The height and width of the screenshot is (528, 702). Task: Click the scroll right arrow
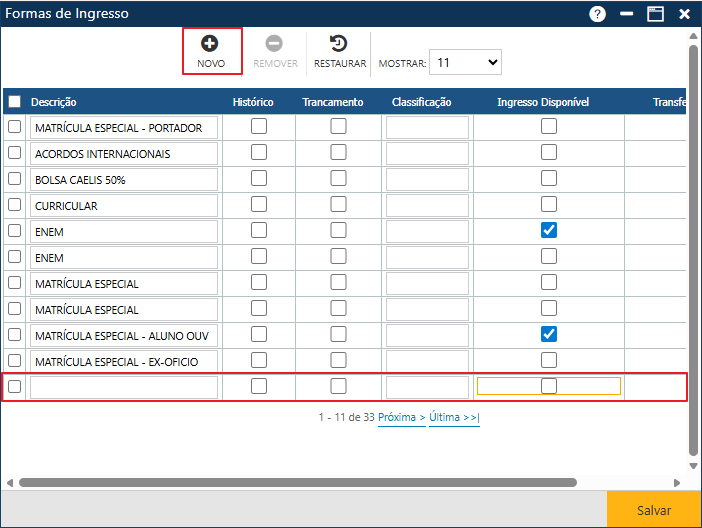677,483
